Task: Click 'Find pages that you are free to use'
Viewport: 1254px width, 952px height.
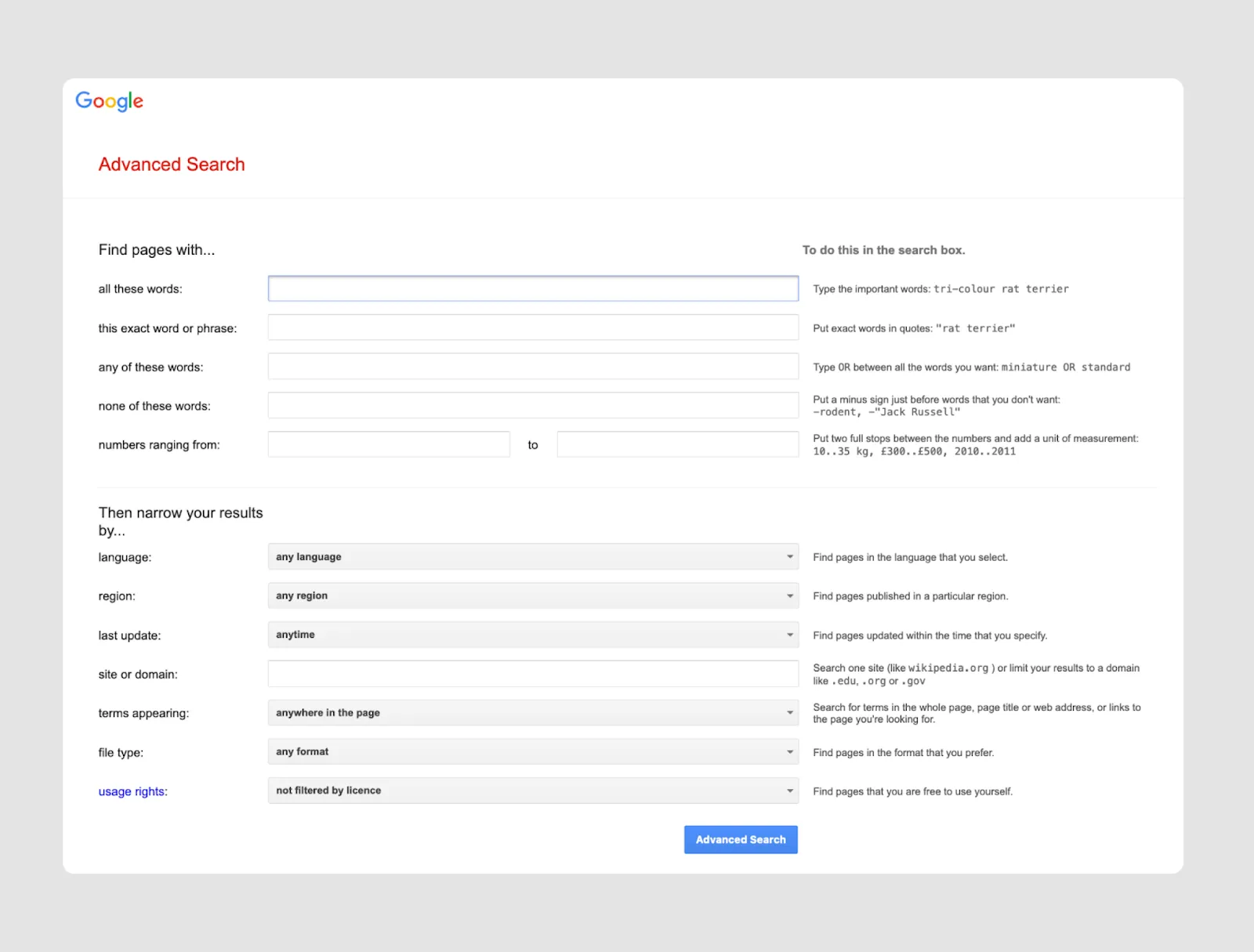Action: [913, 791]
